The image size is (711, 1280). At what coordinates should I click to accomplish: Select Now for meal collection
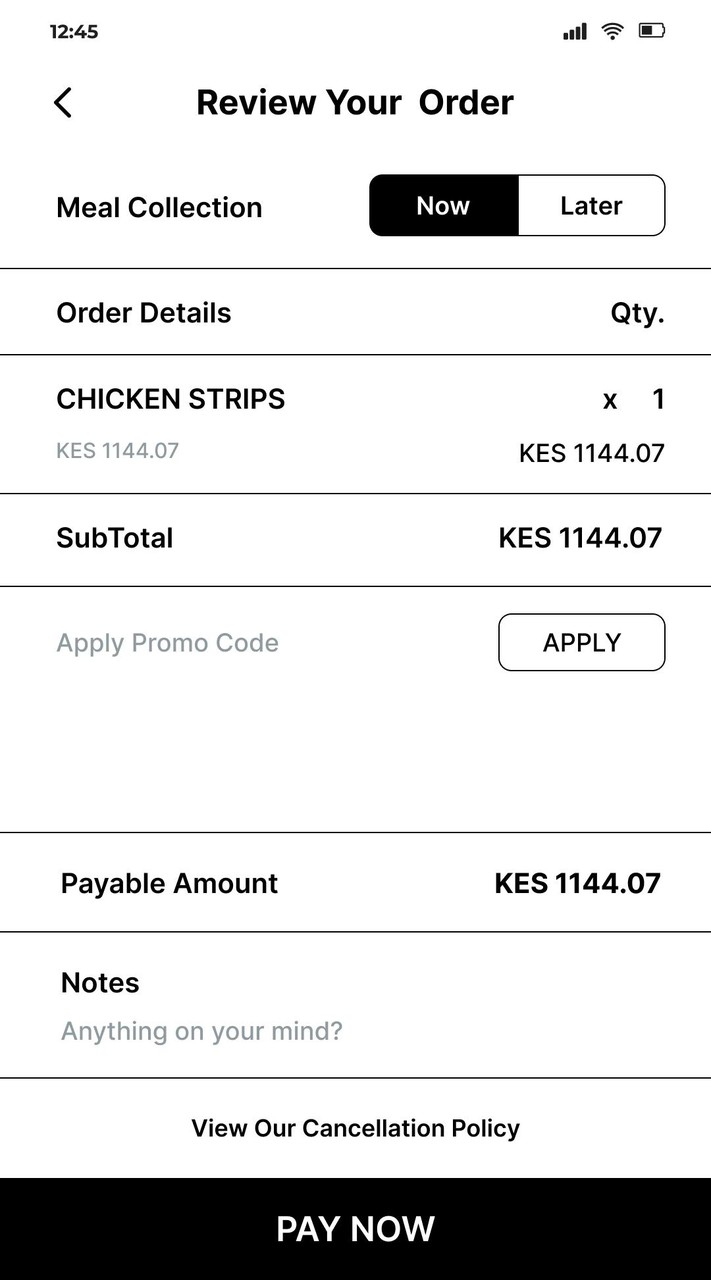pyautogui.click(x=443, y=206)
